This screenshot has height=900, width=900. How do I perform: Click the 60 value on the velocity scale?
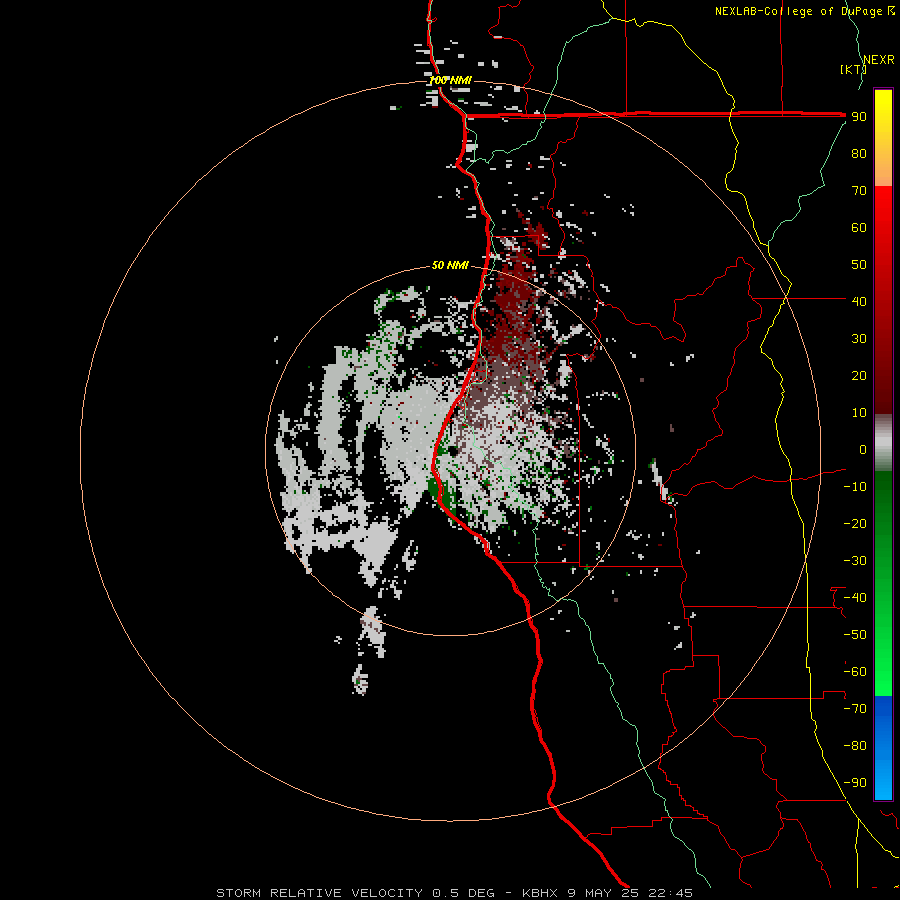point(859,228)
